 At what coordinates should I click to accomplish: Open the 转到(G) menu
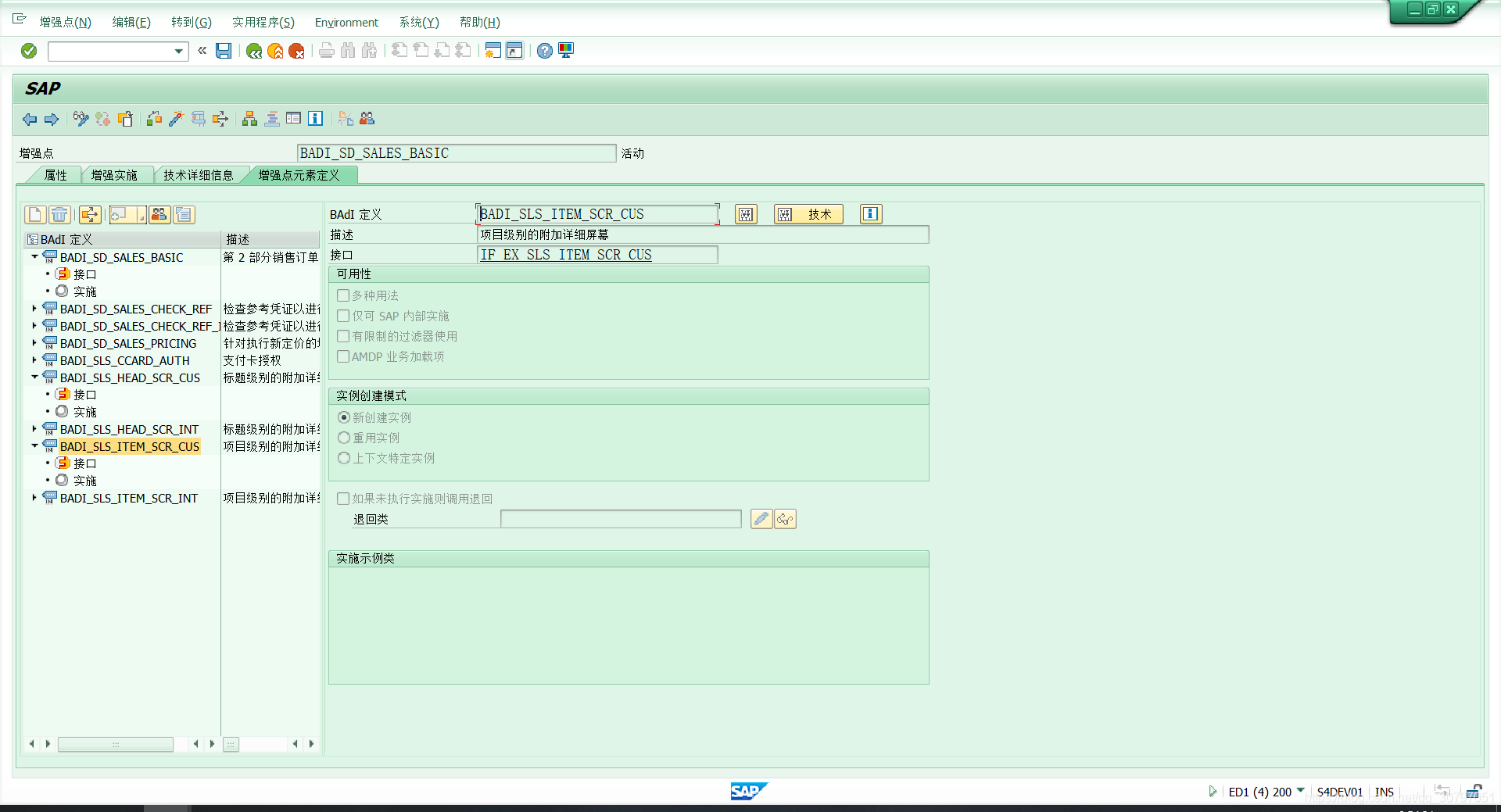coord(192,23)
